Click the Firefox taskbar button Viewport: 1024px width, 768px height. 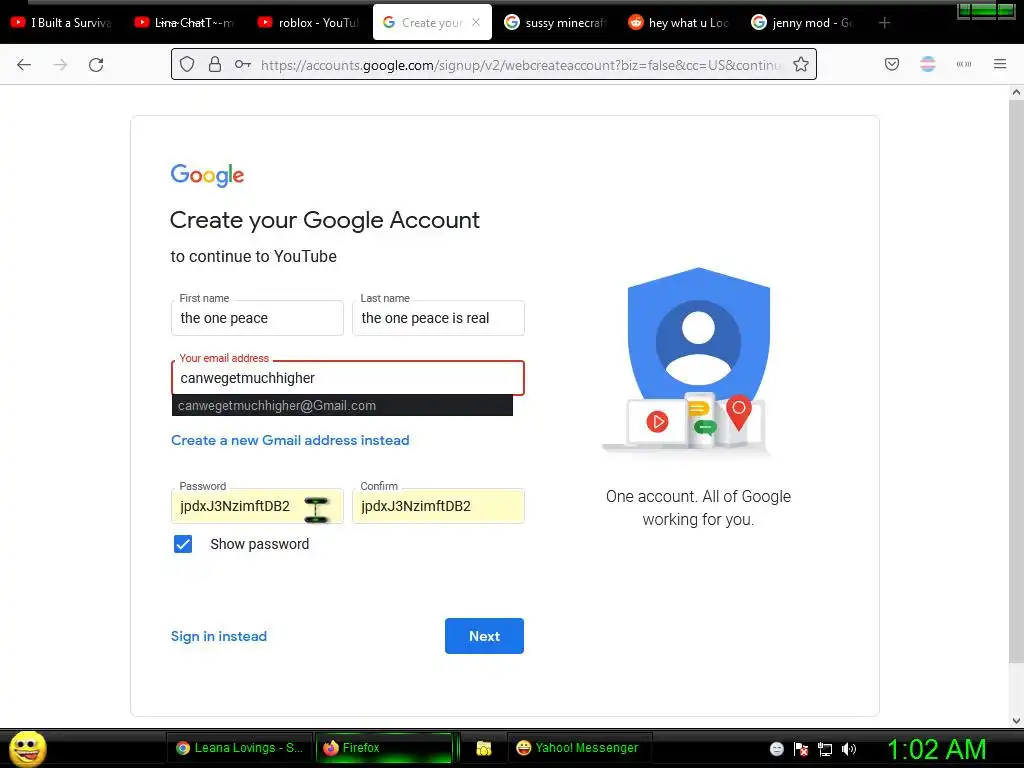[384, 748]
